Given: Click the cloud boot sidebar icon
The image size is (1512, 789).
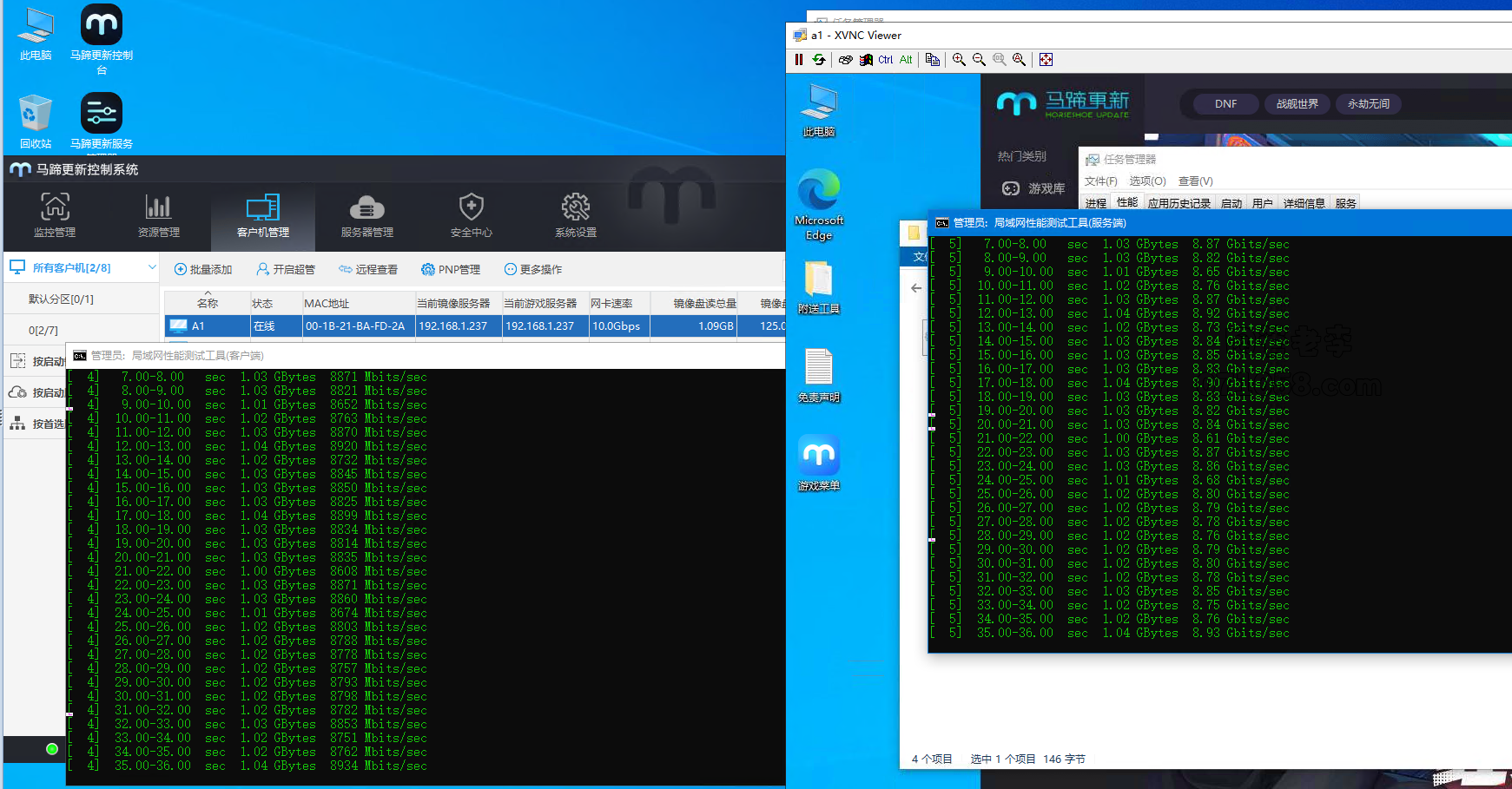Looking at the screenshot, I should pos(18,392).
